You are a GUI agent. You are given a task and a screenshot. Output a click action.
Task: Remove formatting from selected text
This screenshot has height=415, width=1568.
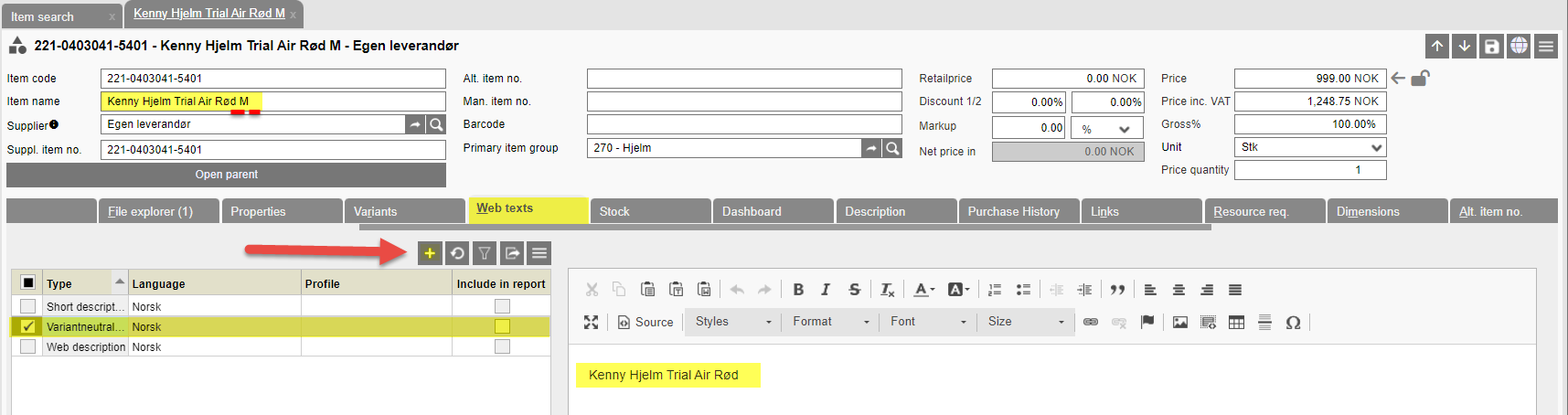[887, 290]
